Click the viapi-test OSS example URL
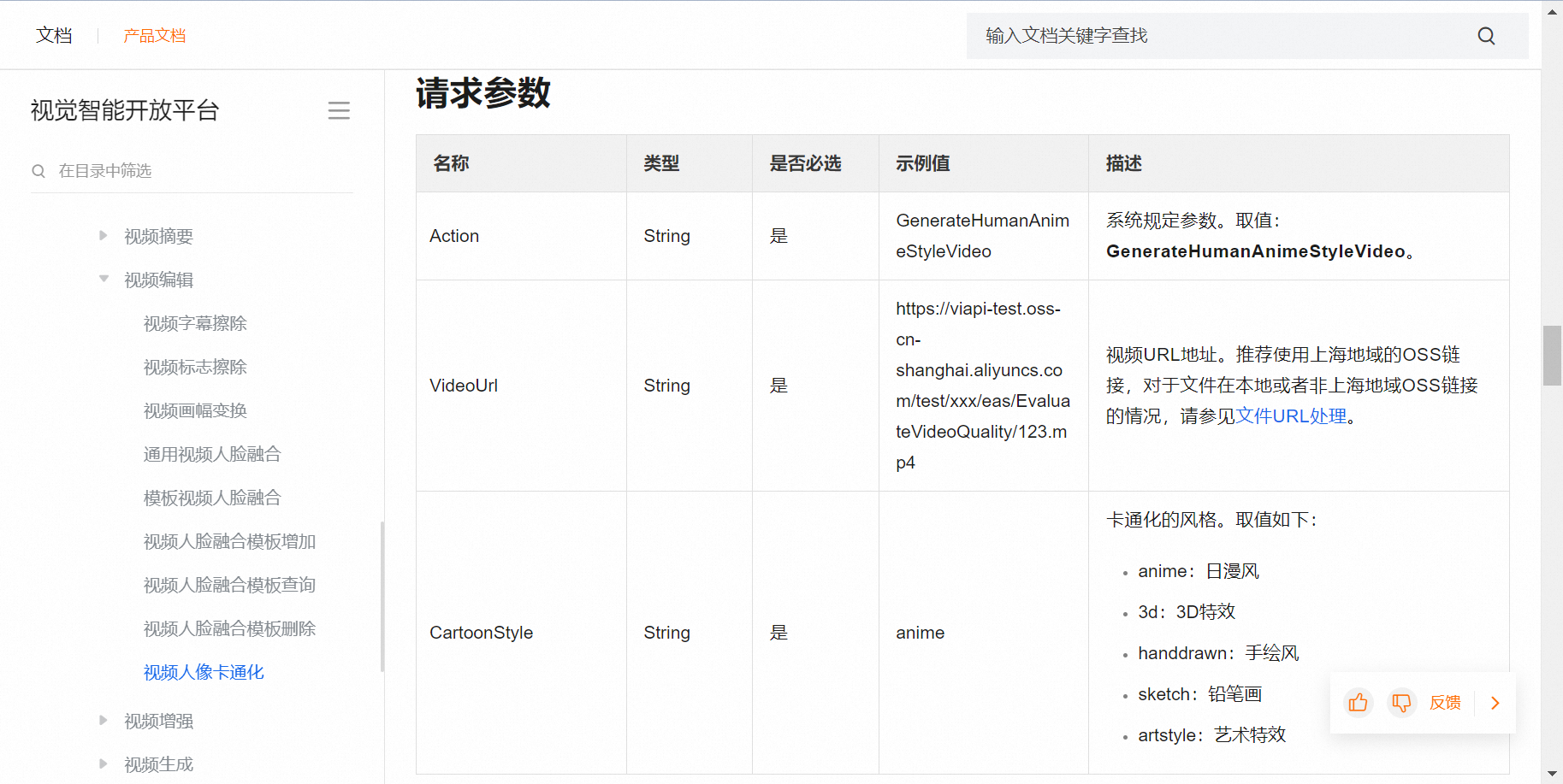The width and height of the screenshot is (1563, 784). (983, 386)
